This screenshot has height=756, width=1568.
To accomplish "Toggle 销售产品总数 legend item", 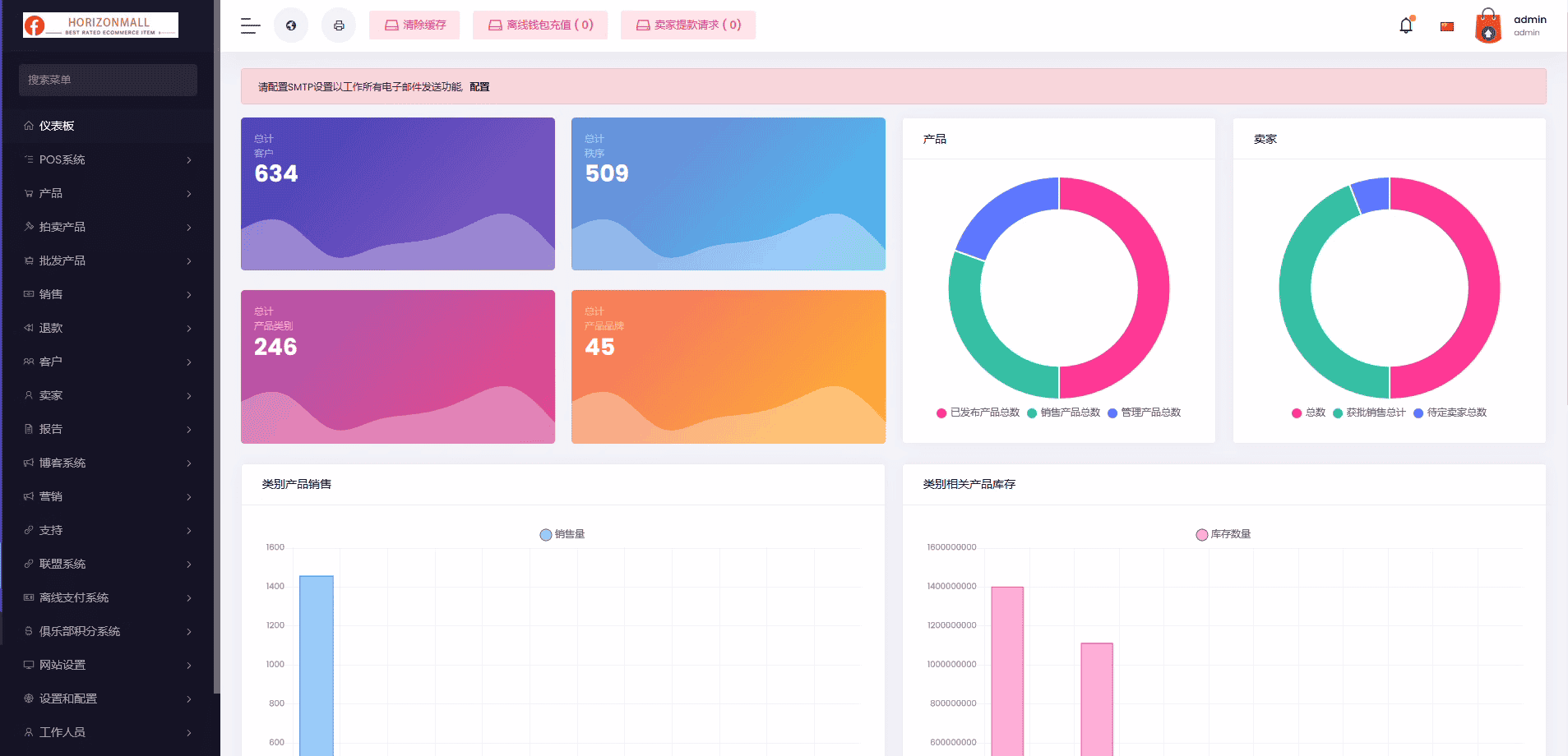I will click(x=1063, y=413).
